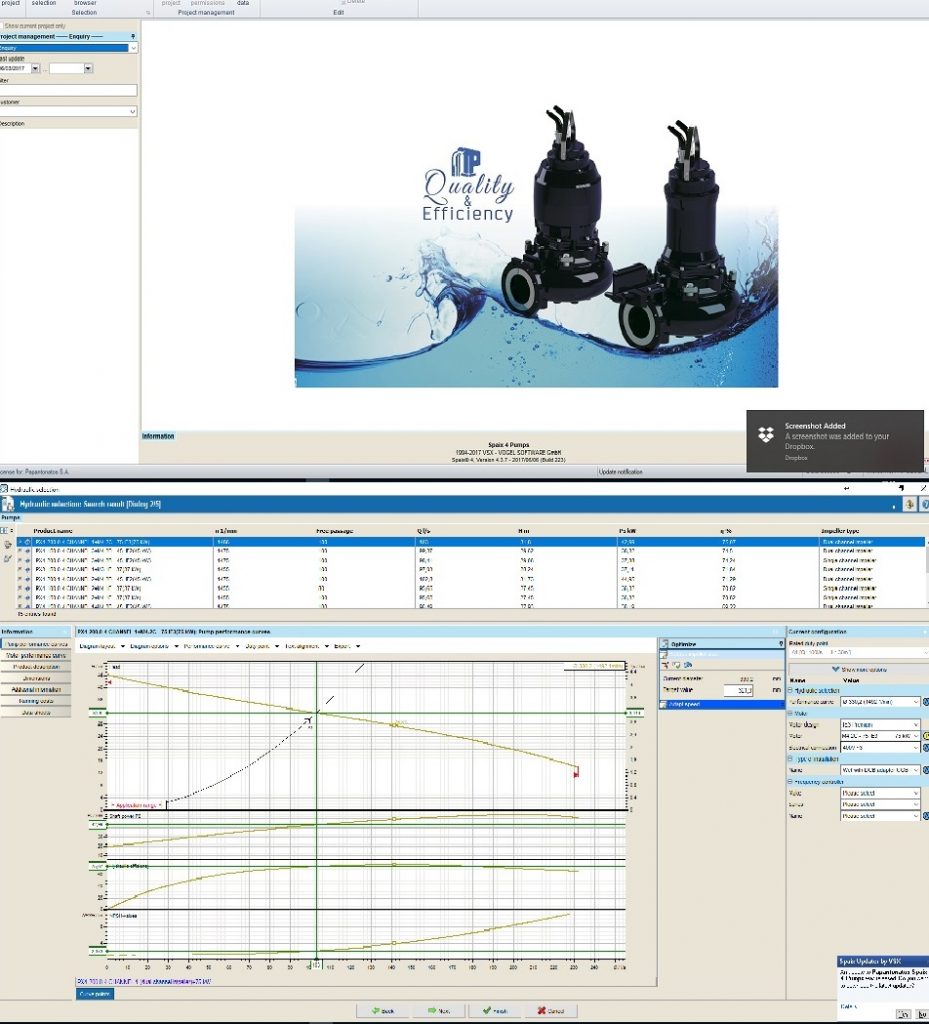Click the info icon next to Electrical connection

(924, 747)
